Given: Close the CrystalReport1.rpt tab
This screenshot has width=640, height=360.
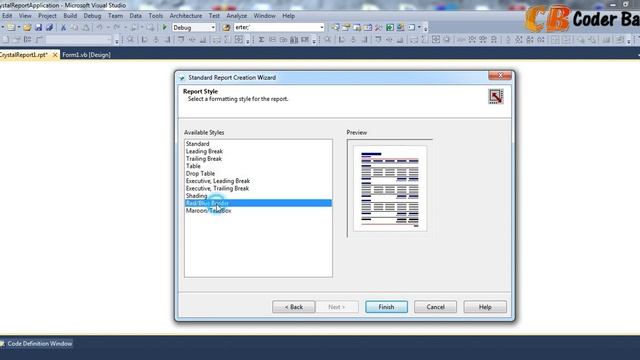Looking at the screenshot, I should pos(55,54).
